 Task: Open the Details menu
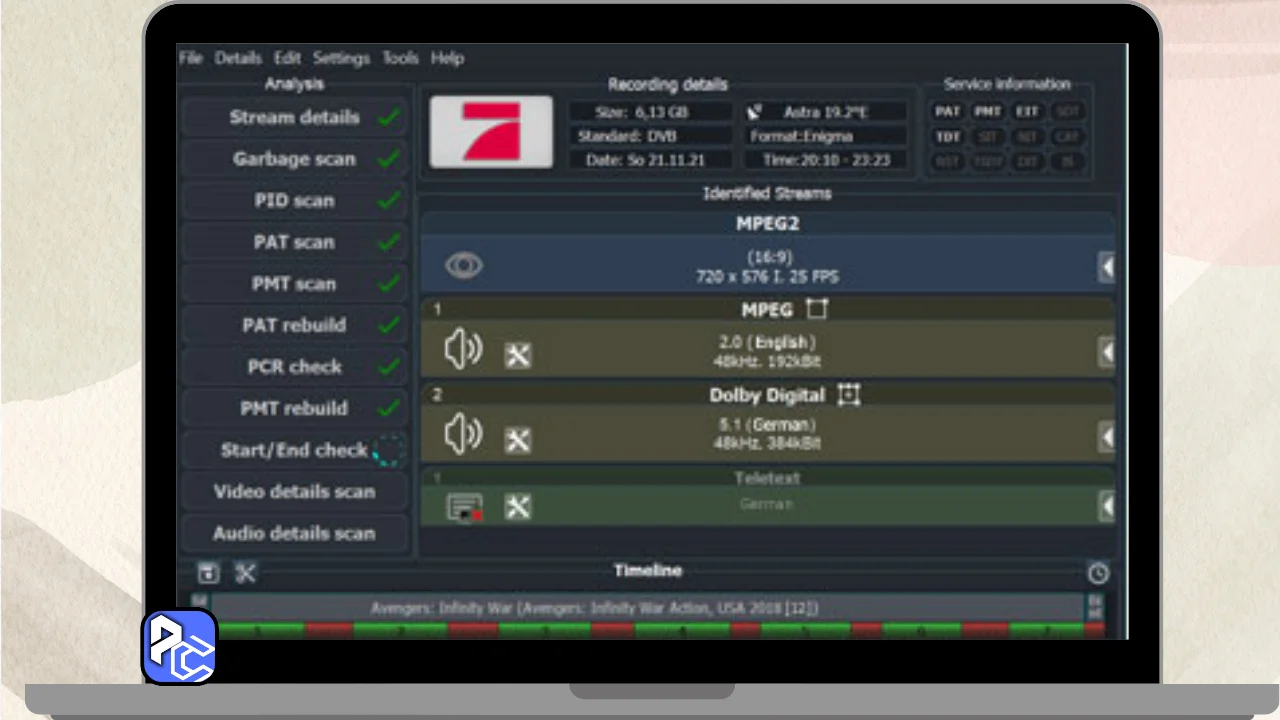pos(238,58)
